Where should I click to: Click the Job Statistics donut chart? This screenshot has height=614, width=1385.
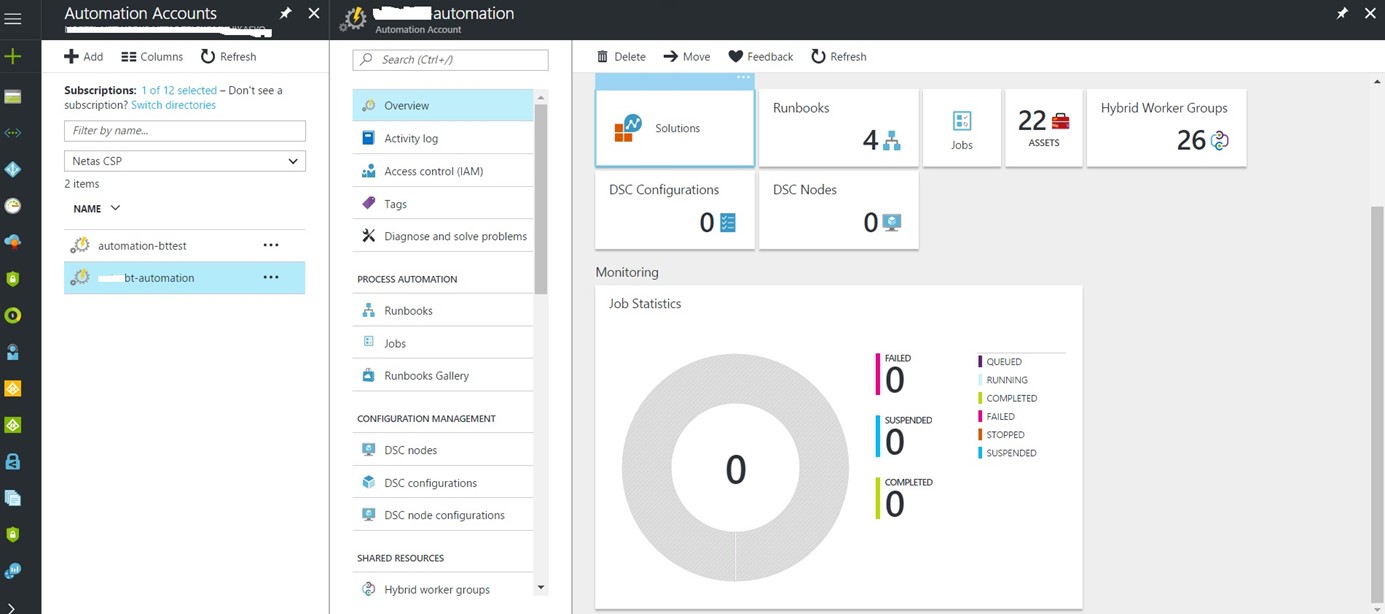click(735, 468)
